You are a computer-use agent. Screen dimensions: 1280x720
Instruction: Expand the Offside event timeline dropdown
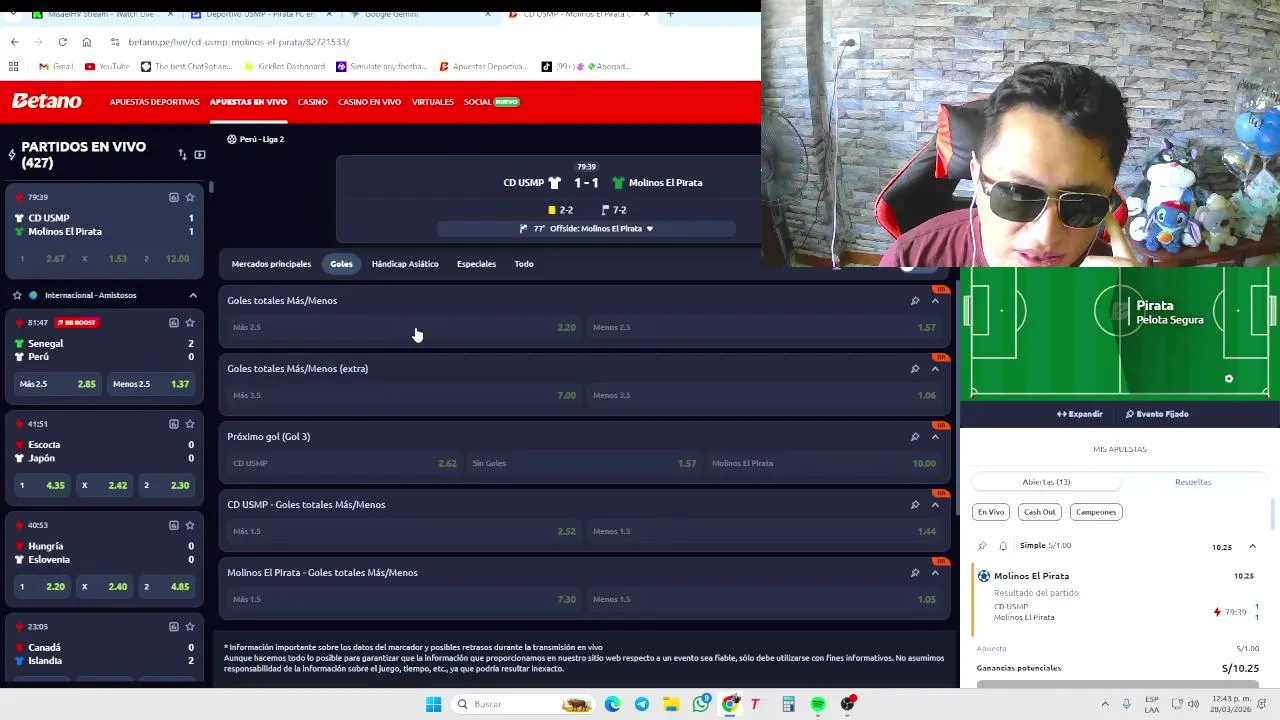(649, 229)
